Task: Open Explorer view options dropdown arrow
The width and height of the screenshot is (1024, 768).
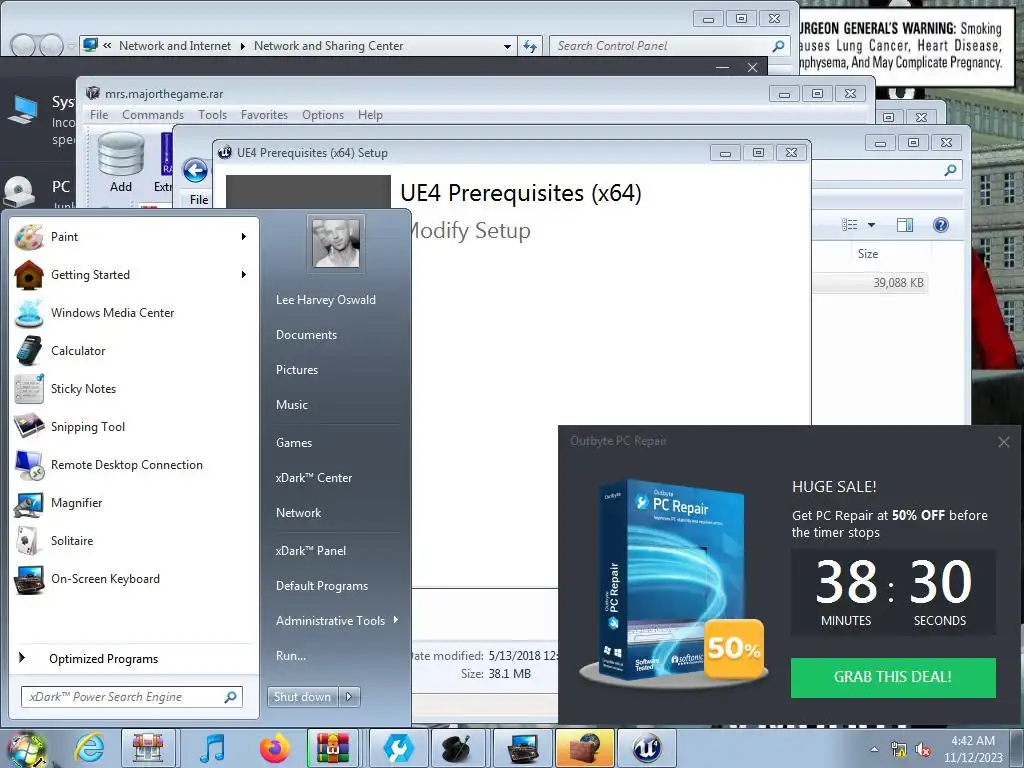Action: 871,225
